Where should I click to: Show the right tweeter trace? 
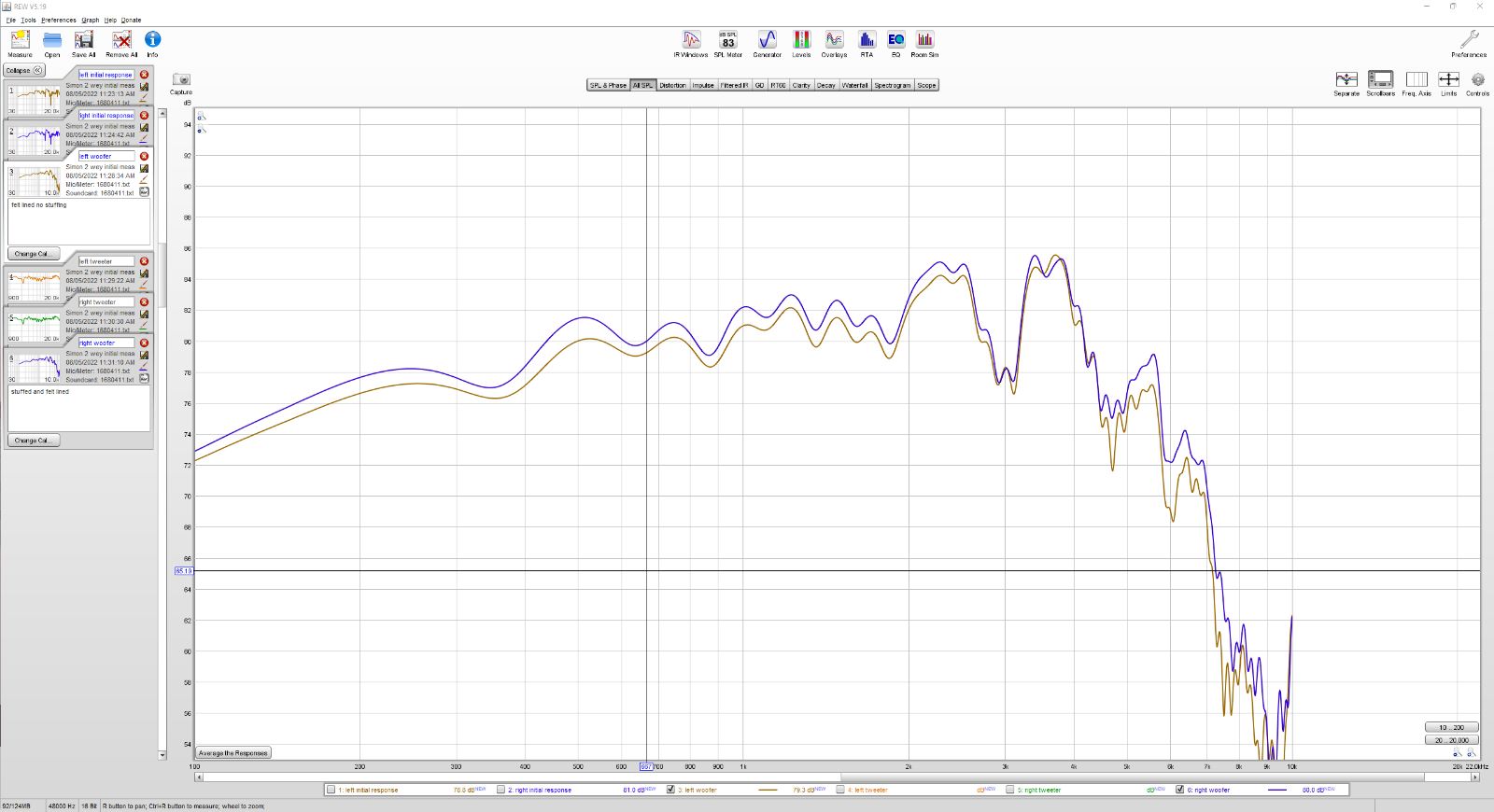pos(1010,790)
